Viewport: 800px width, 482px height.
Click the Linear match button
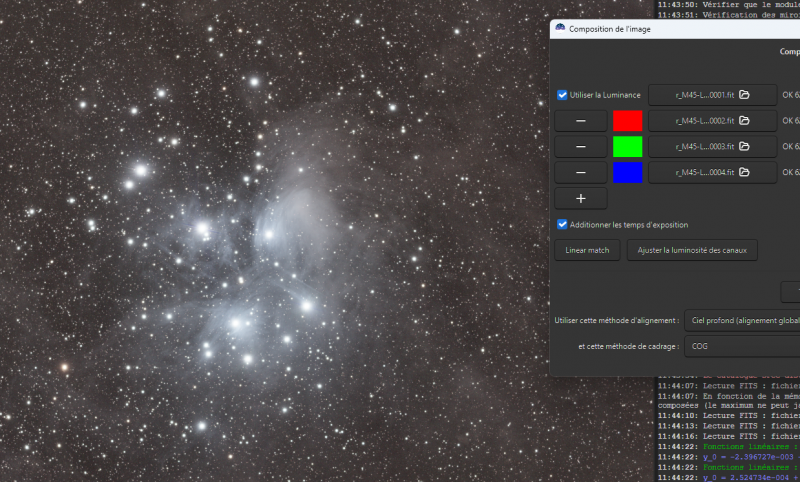(587, 250)
